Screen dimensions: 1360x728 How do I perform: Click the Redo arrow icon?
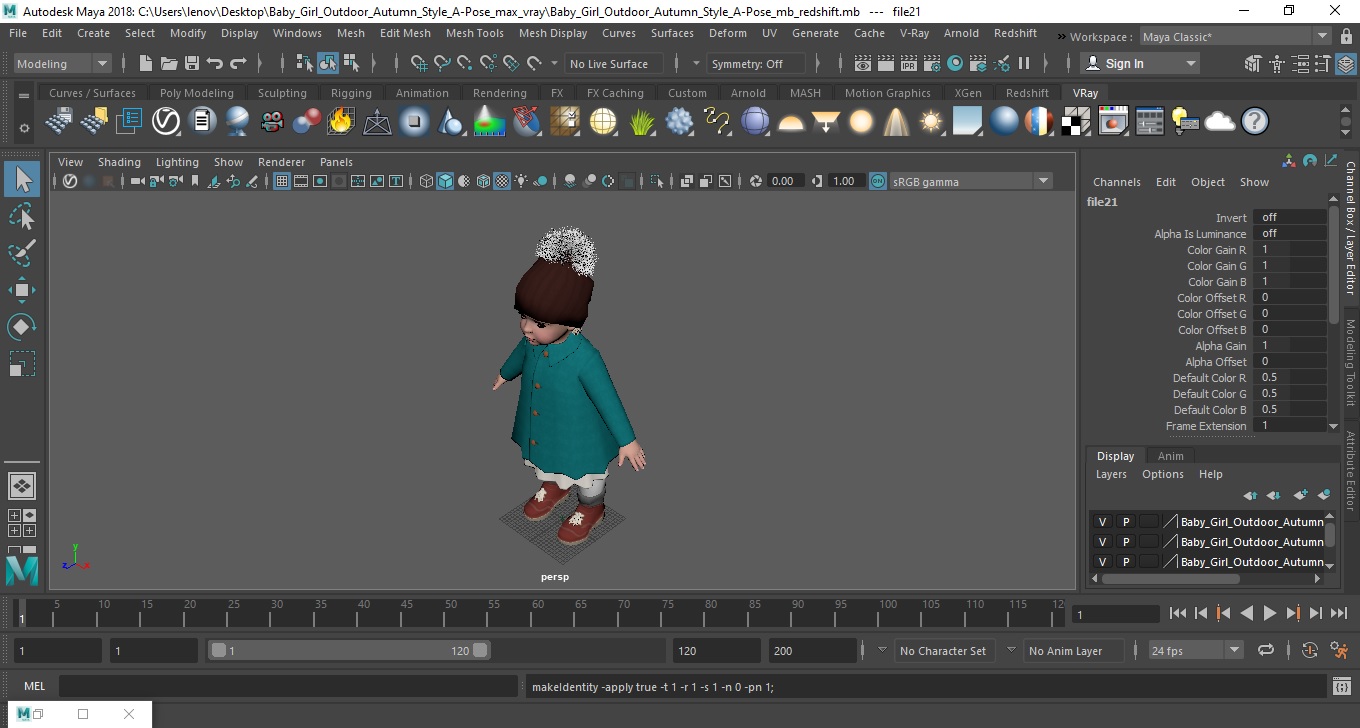(x=238, y=63)
